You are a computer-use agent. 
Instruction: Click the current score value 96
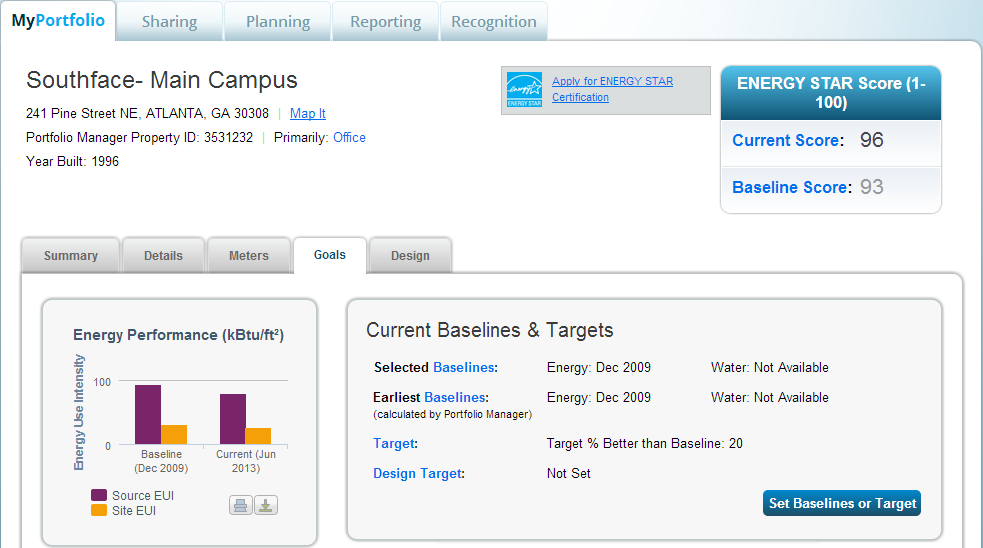point(871,140)
